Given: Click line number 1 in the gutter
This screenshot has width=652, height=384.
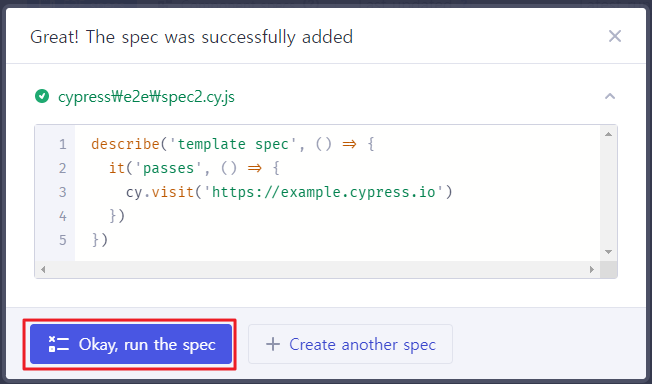Looking at the screenshot, I should 62,144.
